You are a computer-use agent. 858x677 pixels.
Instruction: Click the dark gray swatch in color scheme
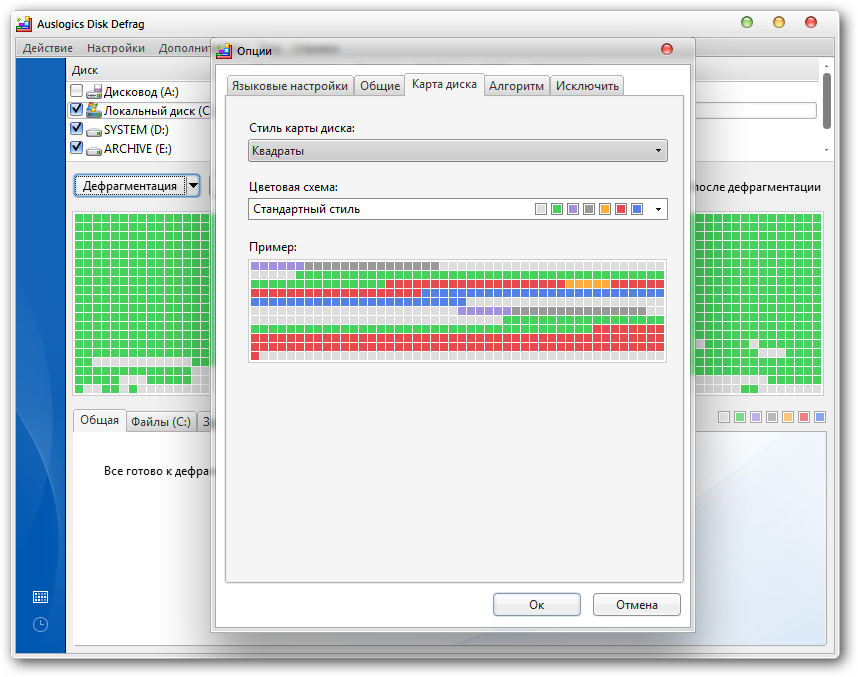tap(589, 209)
